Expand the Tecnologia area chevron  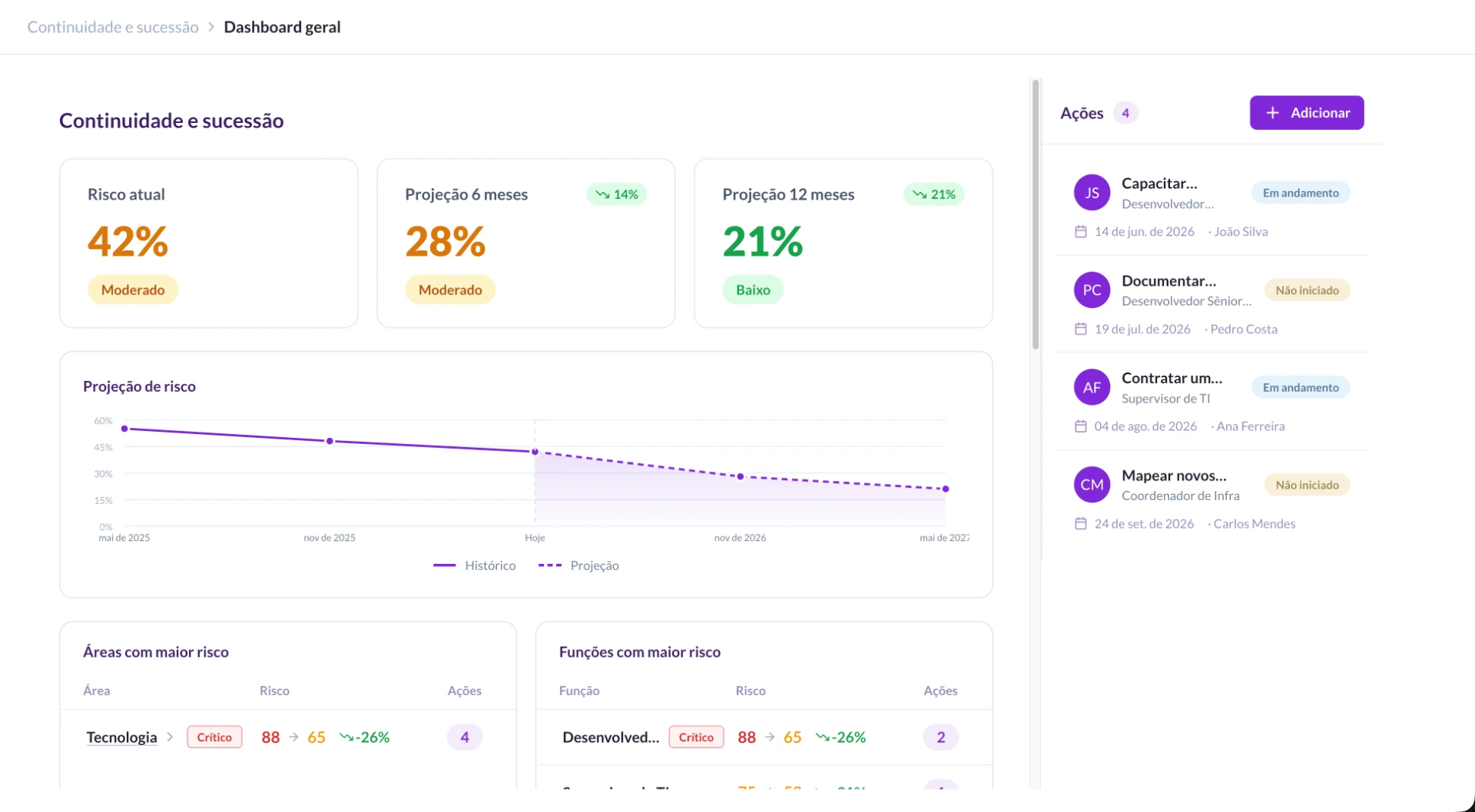coord(170,737)
